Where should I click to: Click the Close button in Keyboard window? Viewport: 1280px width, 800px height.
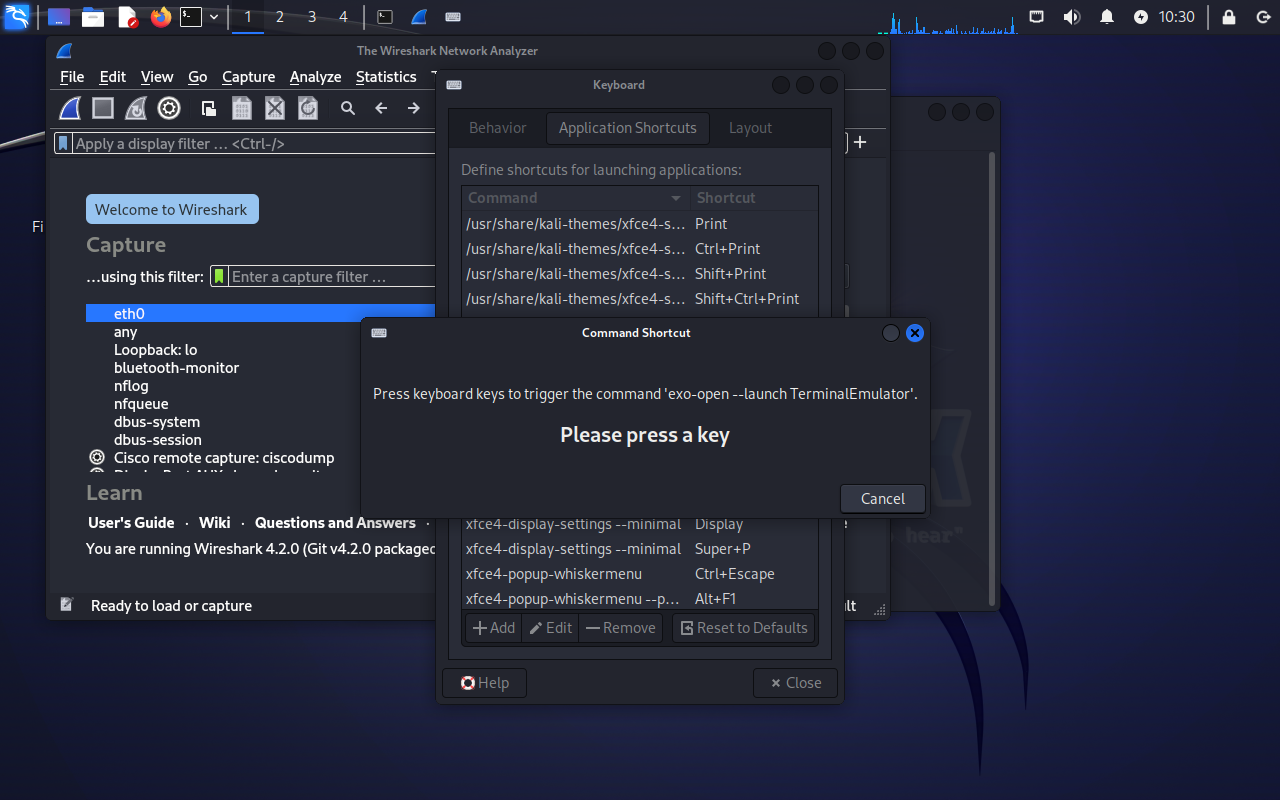pyautogui.click(x=795, y=683)
